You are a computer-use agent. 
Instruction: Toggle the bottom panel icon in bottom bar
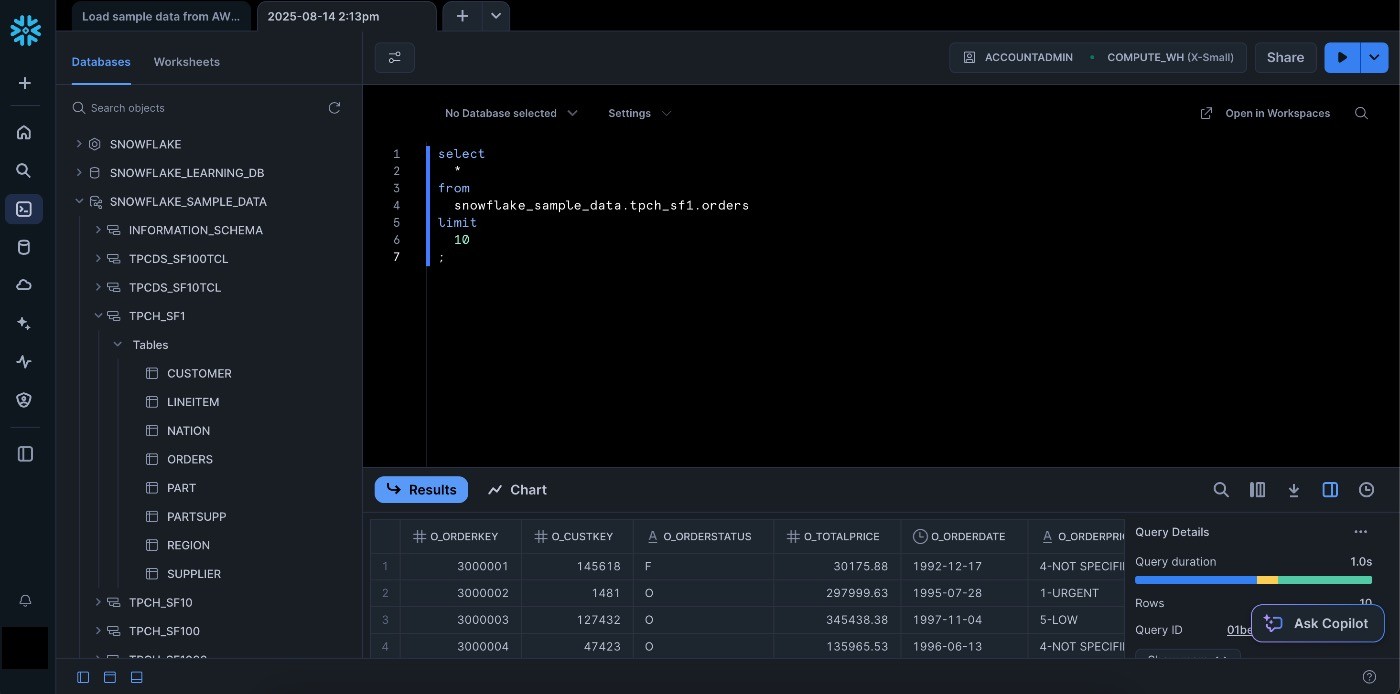[137, 677]
